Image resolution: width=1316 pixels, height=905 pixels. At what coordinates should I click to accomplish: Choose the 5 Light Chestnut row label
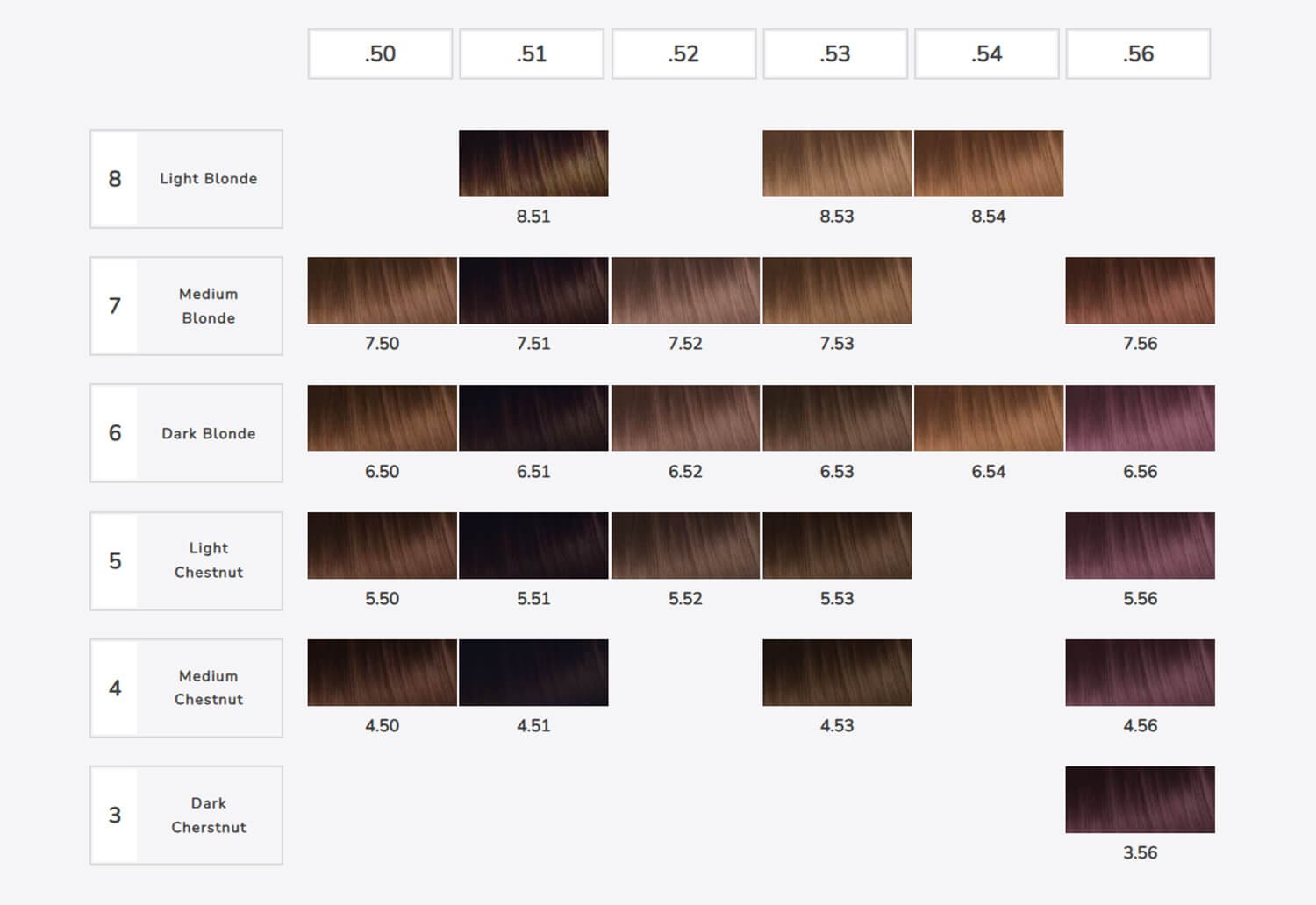(x=186, y=560)
